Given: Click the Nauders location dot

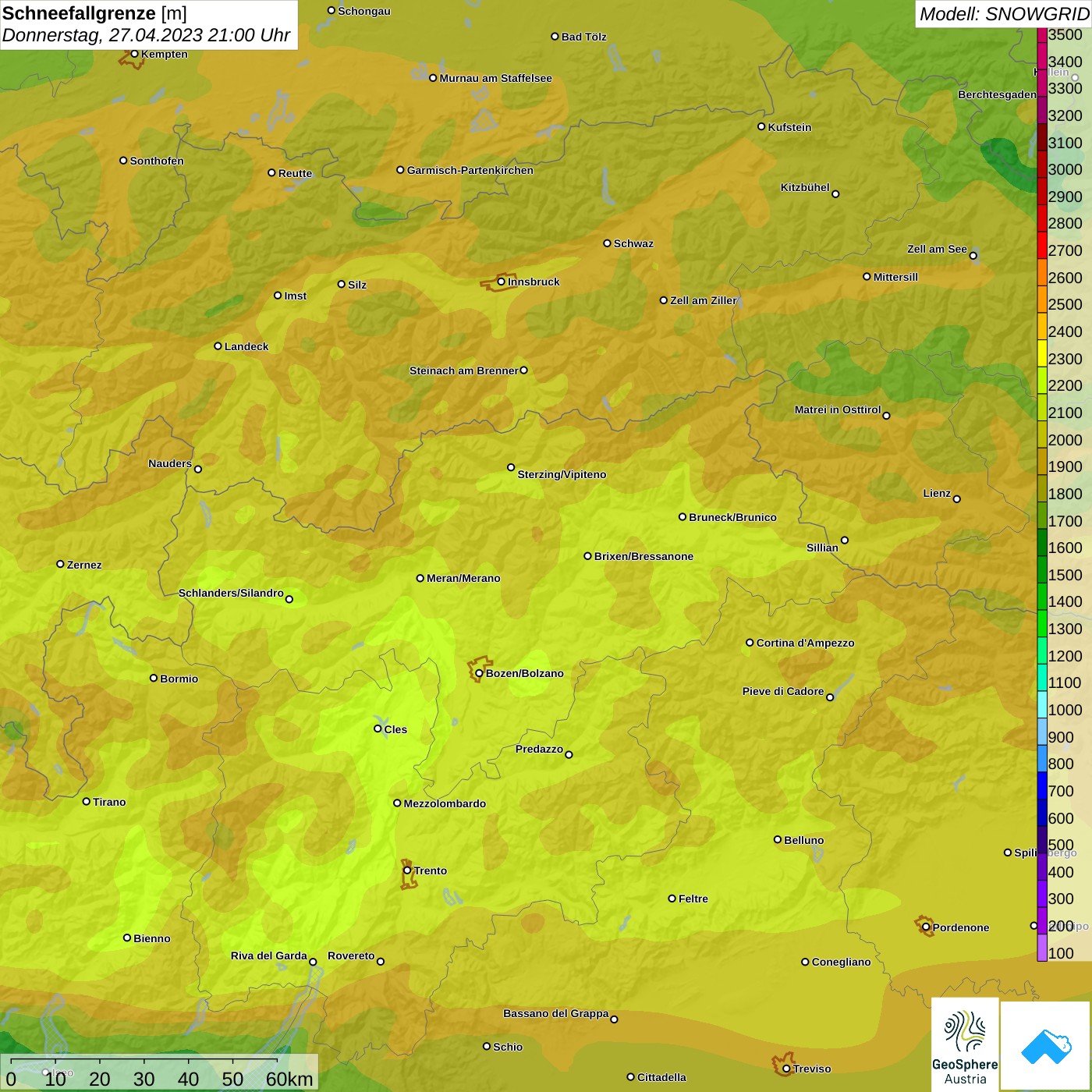Looking at the screenshot, I should coord(198,469).
